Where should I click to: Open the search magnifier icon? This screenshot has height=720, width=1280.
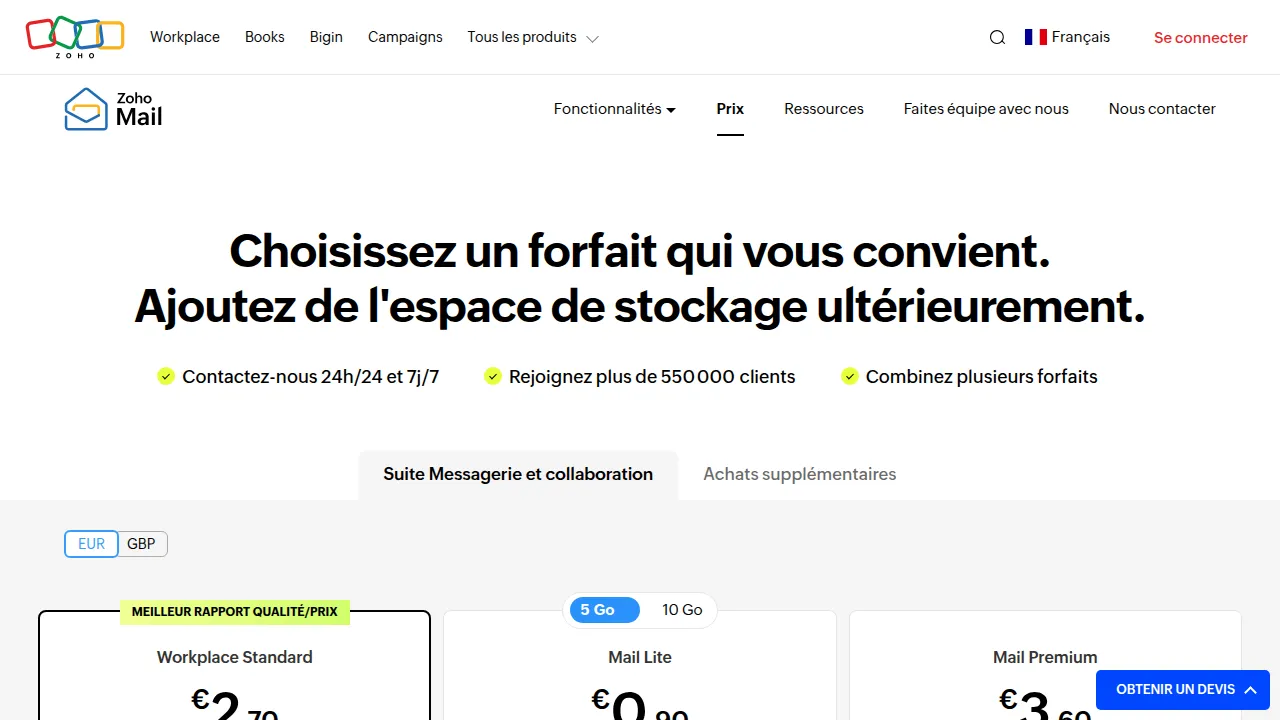(x=997, y=38)
